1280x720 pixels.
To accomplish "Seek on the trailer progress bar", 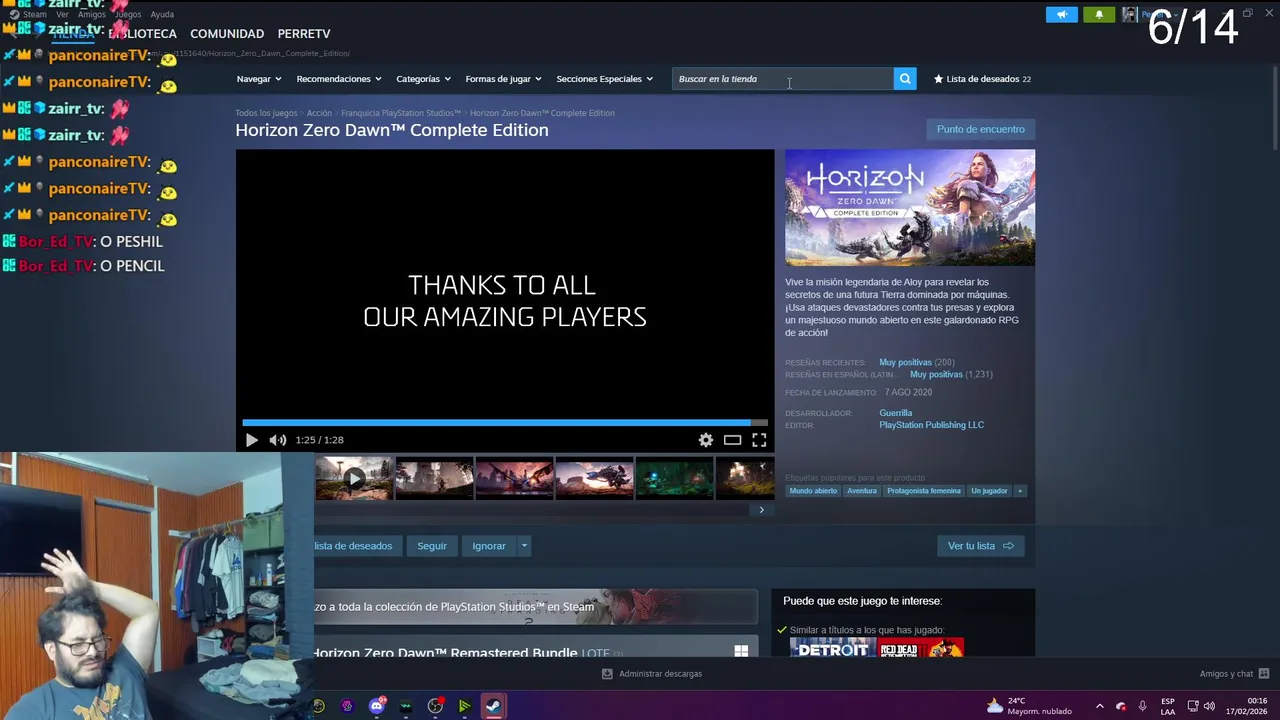I will pyautogui.click(x=505, y=423).
